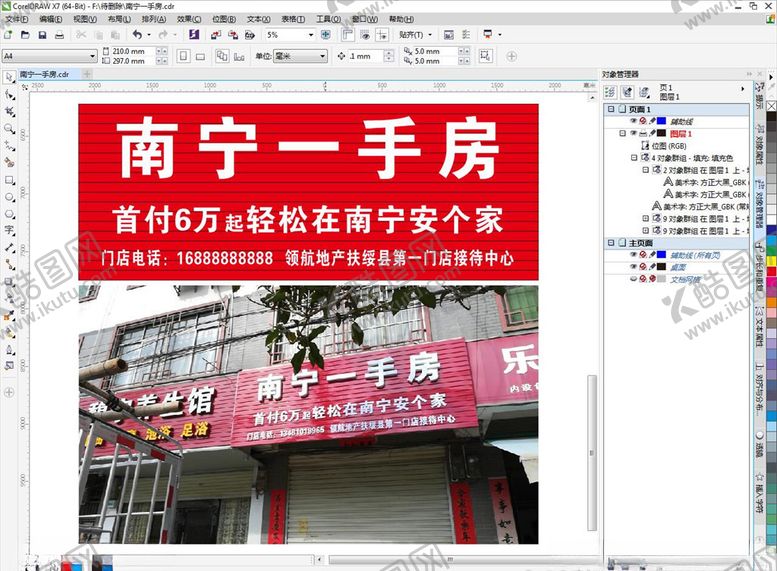
Task: Toggle visibility eye of 辅助线 under 页面 1
Action: (x=633, y=121)
